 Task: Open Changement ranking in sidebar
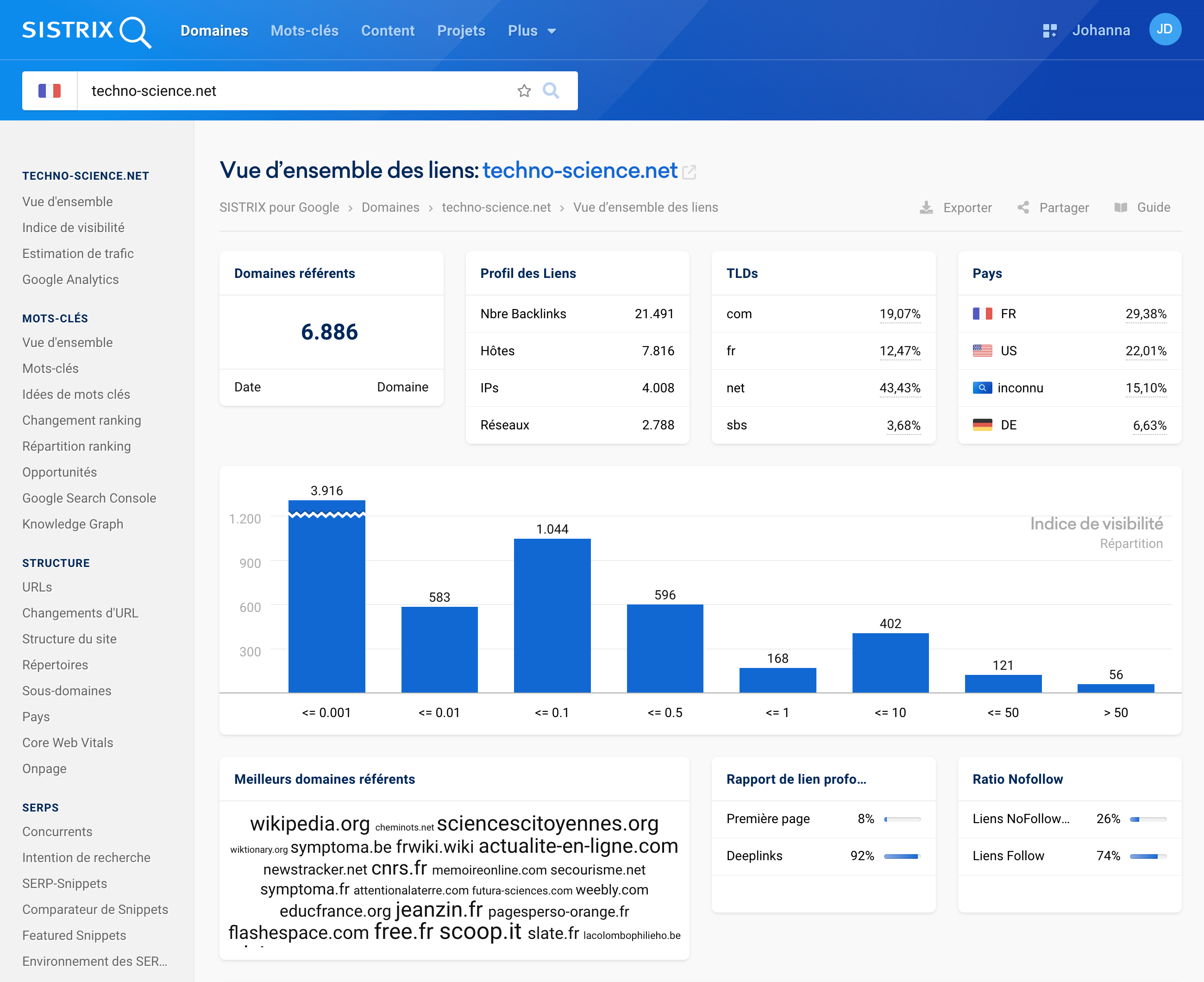click(x=82, y=420)
